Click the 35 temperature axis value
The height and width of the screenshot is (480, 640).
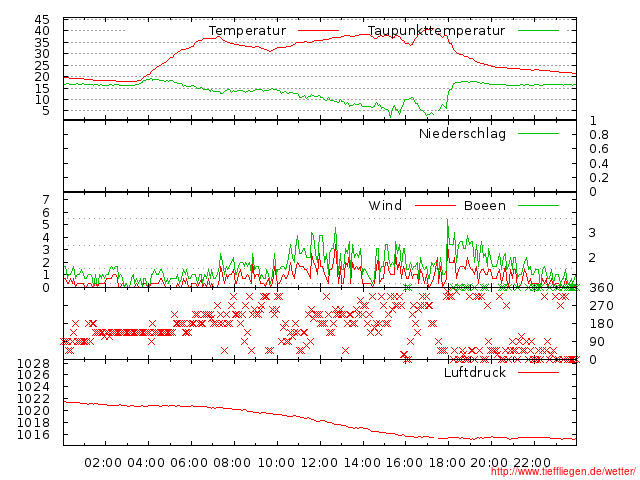(42, 42)
